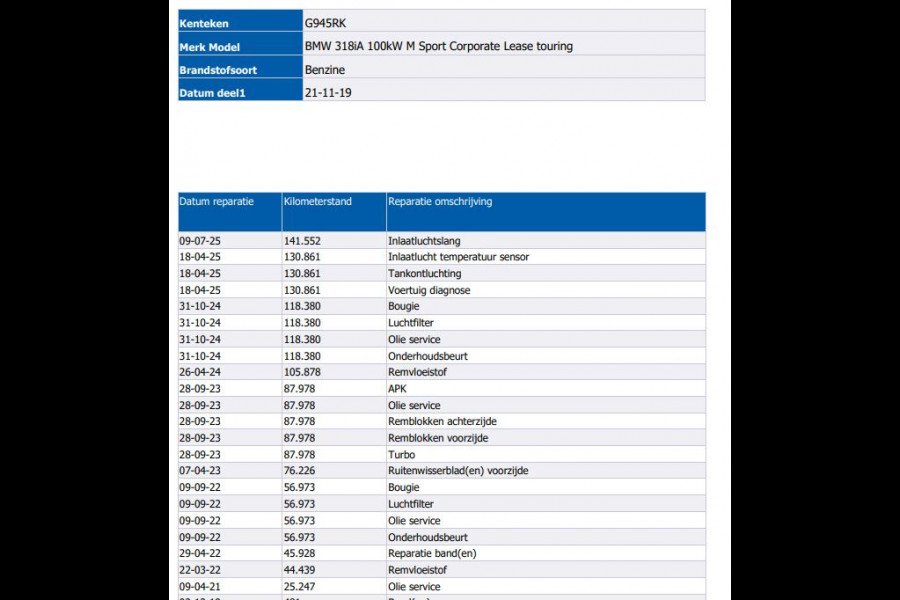Image resolution: width=900 pixels, height=600 pixels.
Task: Select the Benzine fuel type value
Action: click(324, 69)
